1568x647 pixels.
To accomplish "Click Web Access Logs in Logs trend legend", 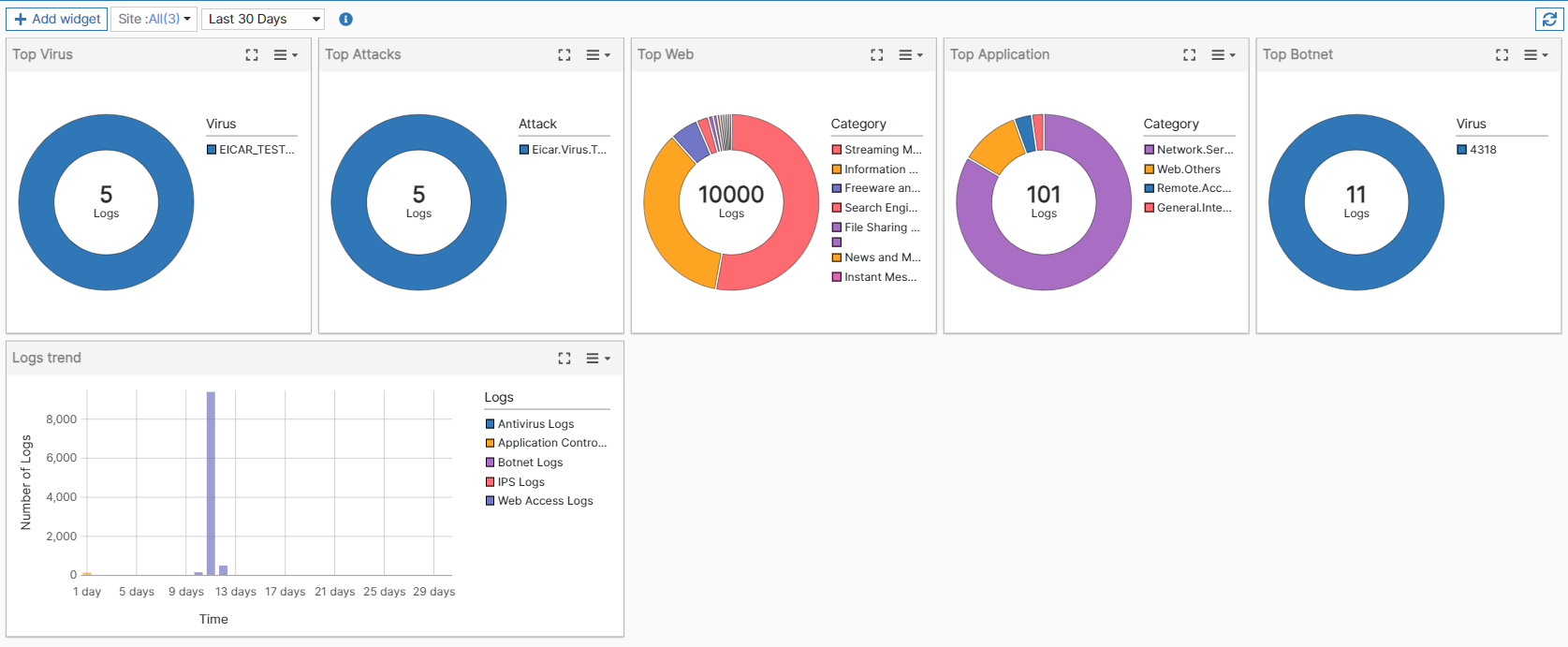I will pos(539,501).
